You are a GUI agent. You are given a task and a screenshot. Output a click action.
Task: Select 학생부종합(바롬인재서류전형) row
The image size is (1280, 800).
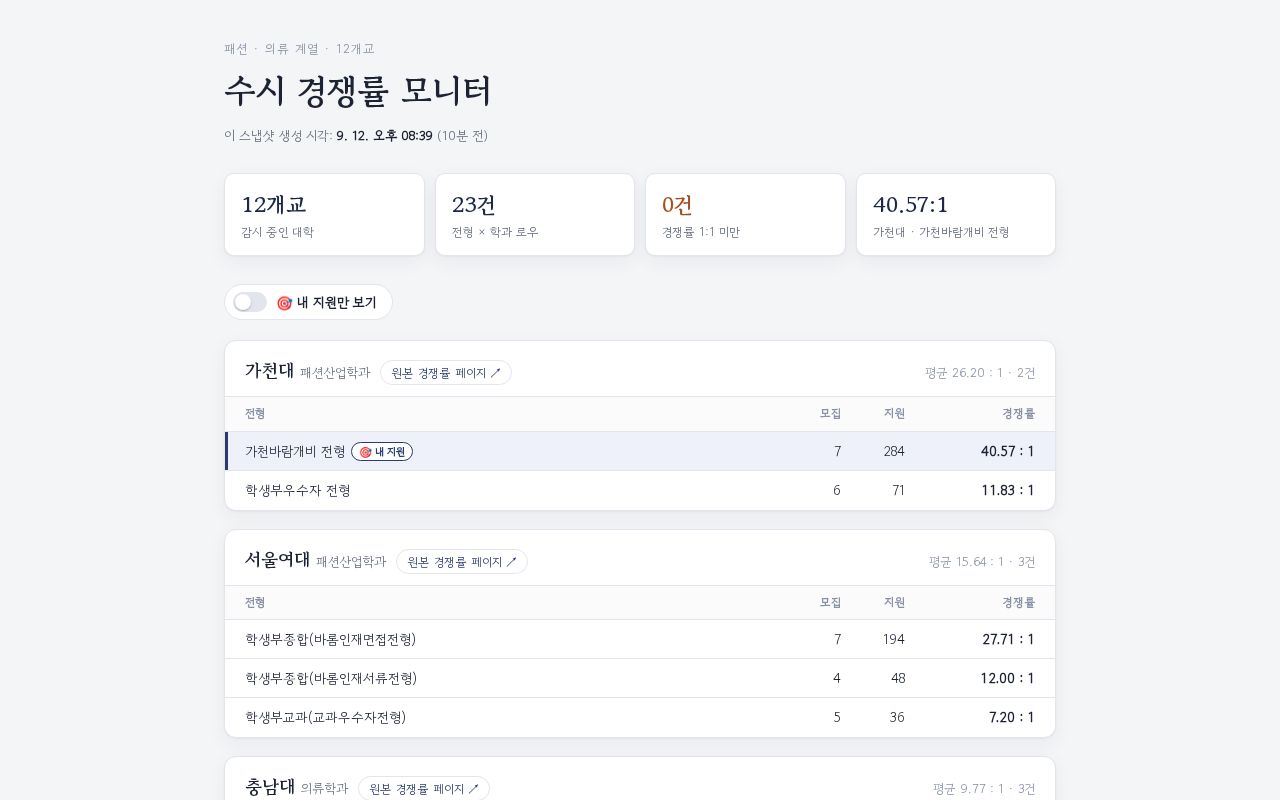[x=640, y=678]
